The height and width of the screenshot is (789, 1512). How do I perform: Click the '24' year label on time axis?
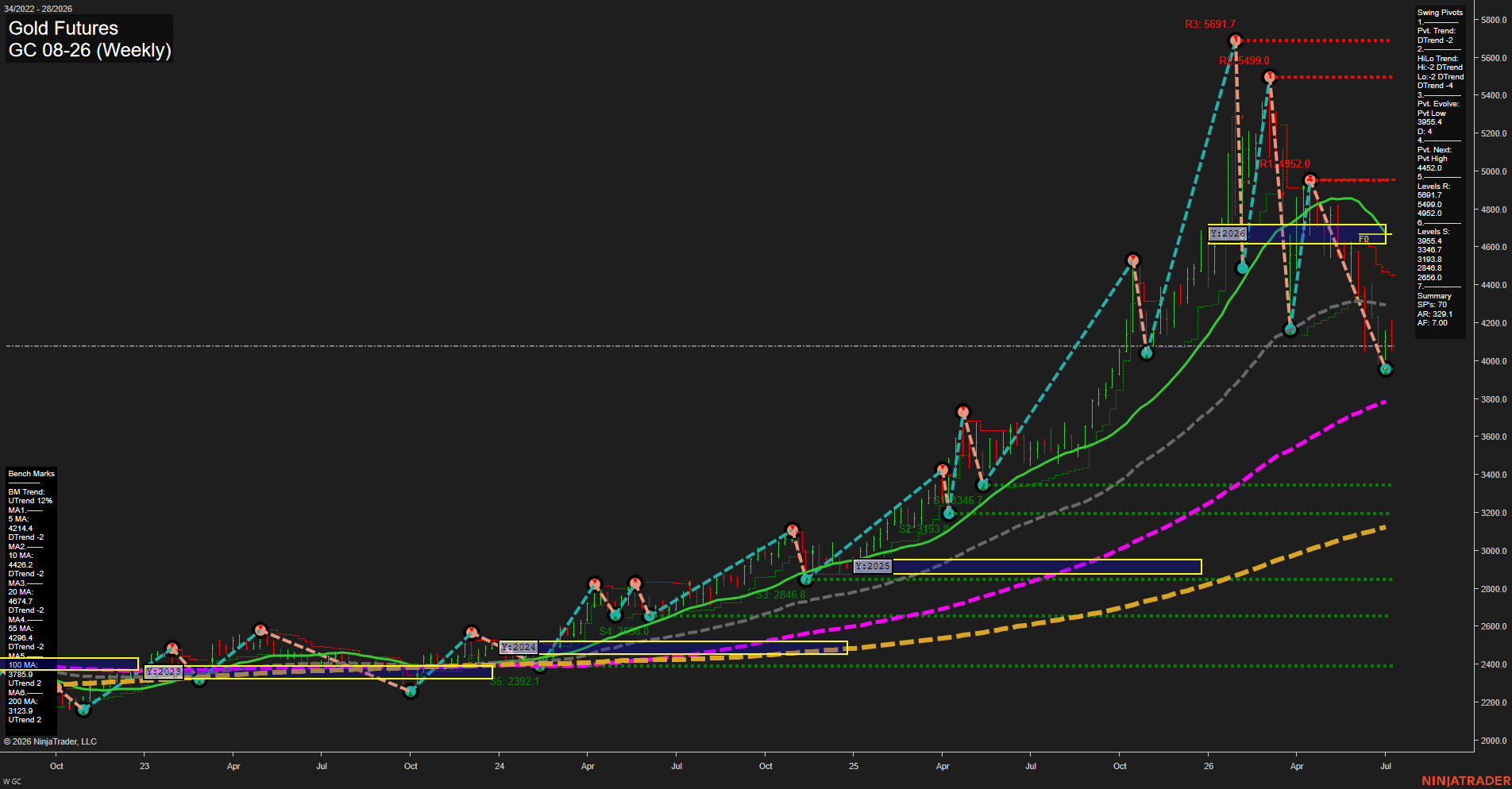(x=499, y=766)
